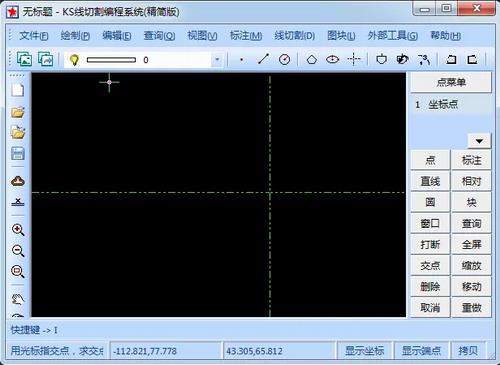Open the 线切割(D) menu
The height and width of the screenshot is (365, 500).
tap(294, 35)
